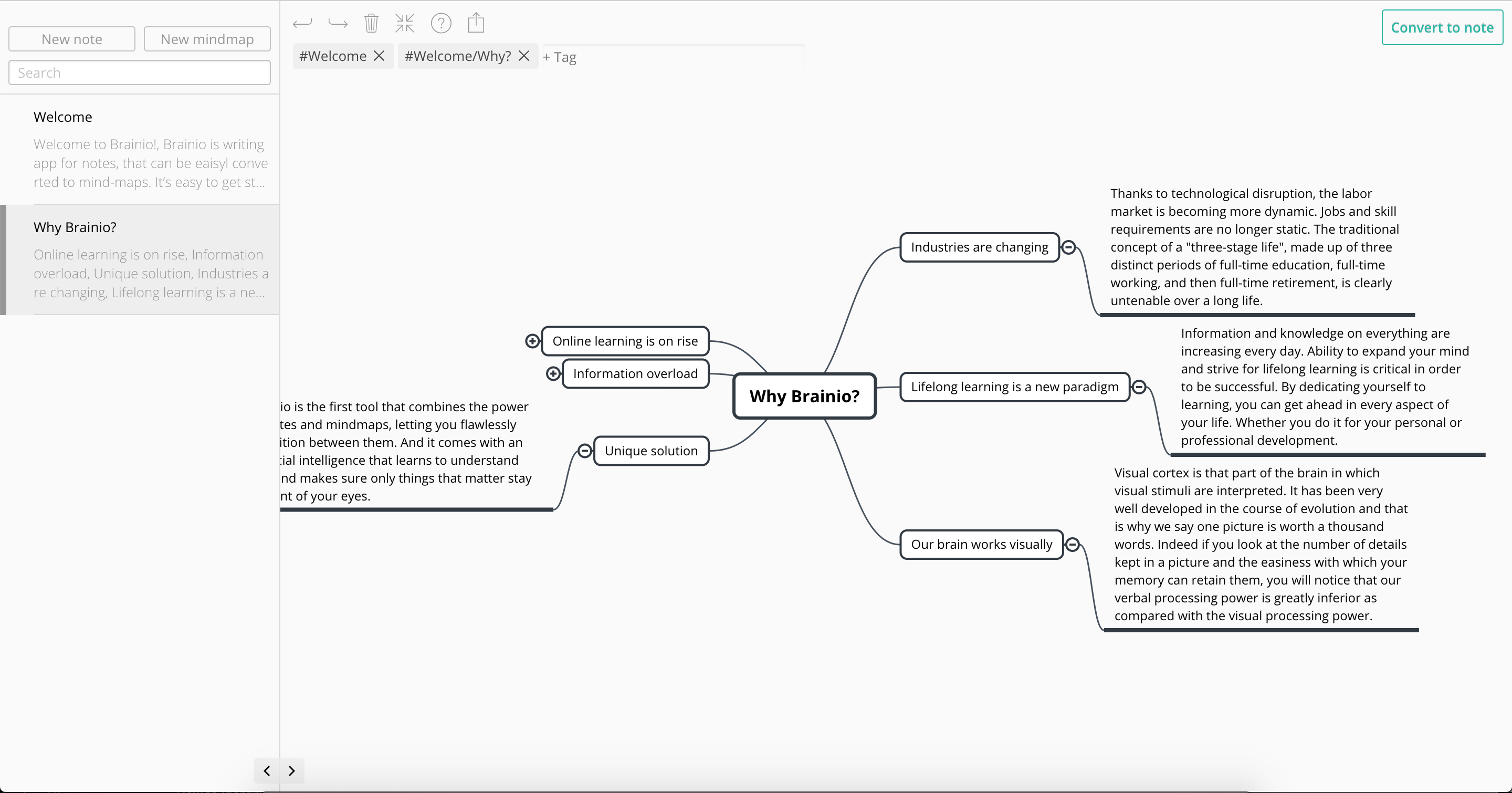1512x793 pixels.
Task: Collapse the Unique solution node
Action: (x=585, y=451)
